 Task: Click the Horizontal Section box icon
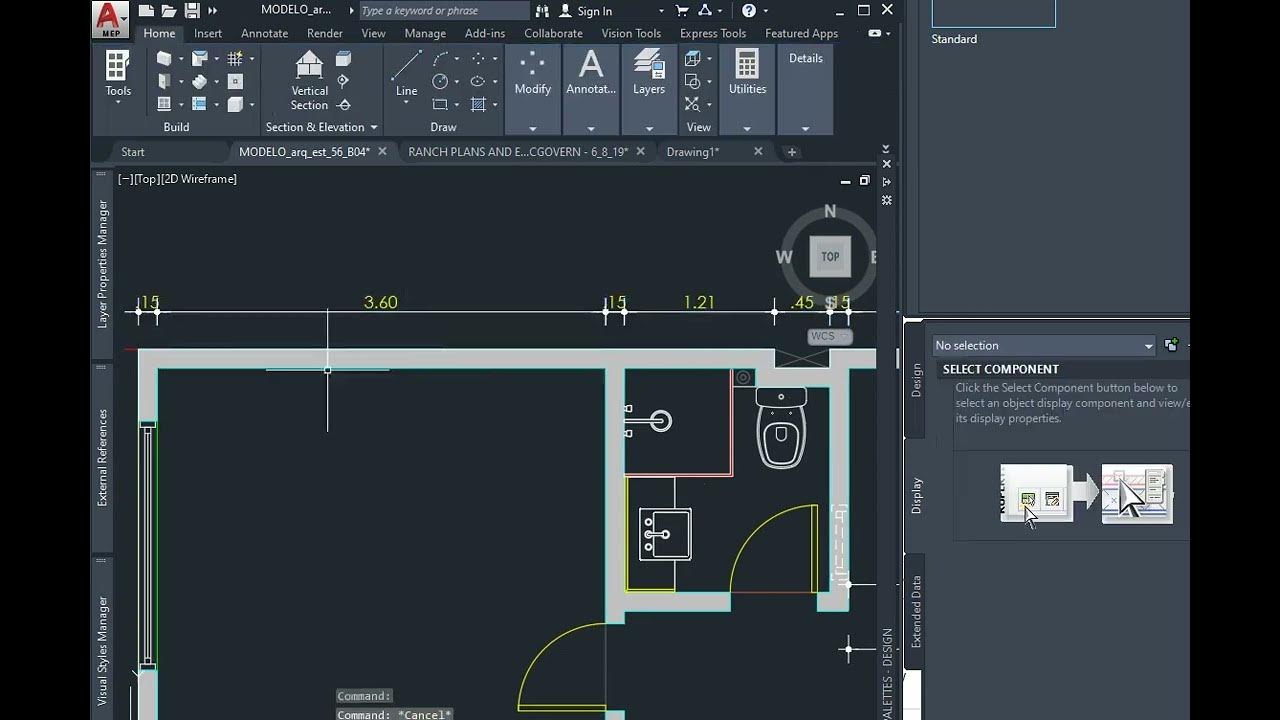click(344, 59)
